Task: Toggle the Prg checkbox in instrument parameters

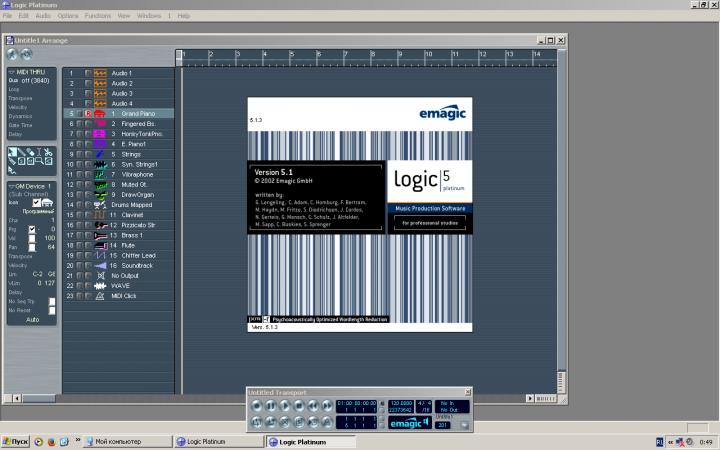Action: [x=32, y=229]
